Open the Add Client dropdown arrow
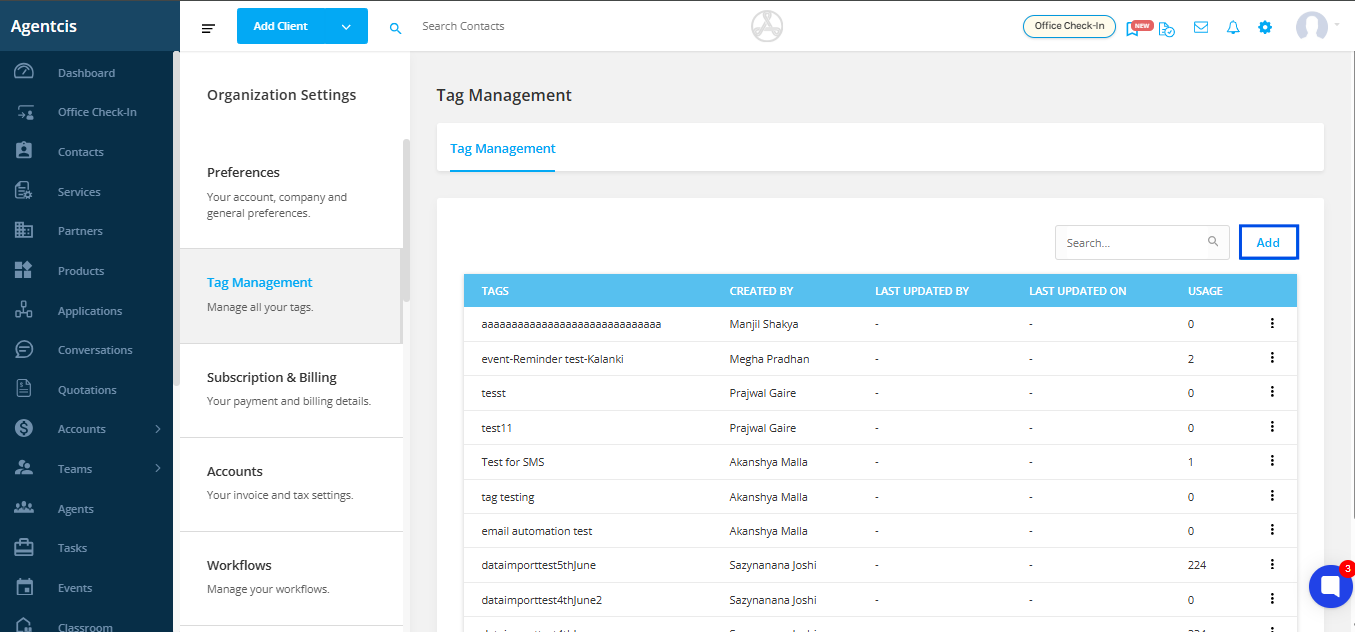Image resolution: width=1355 pixels, height=632 pixels. (x=346, y=27)
